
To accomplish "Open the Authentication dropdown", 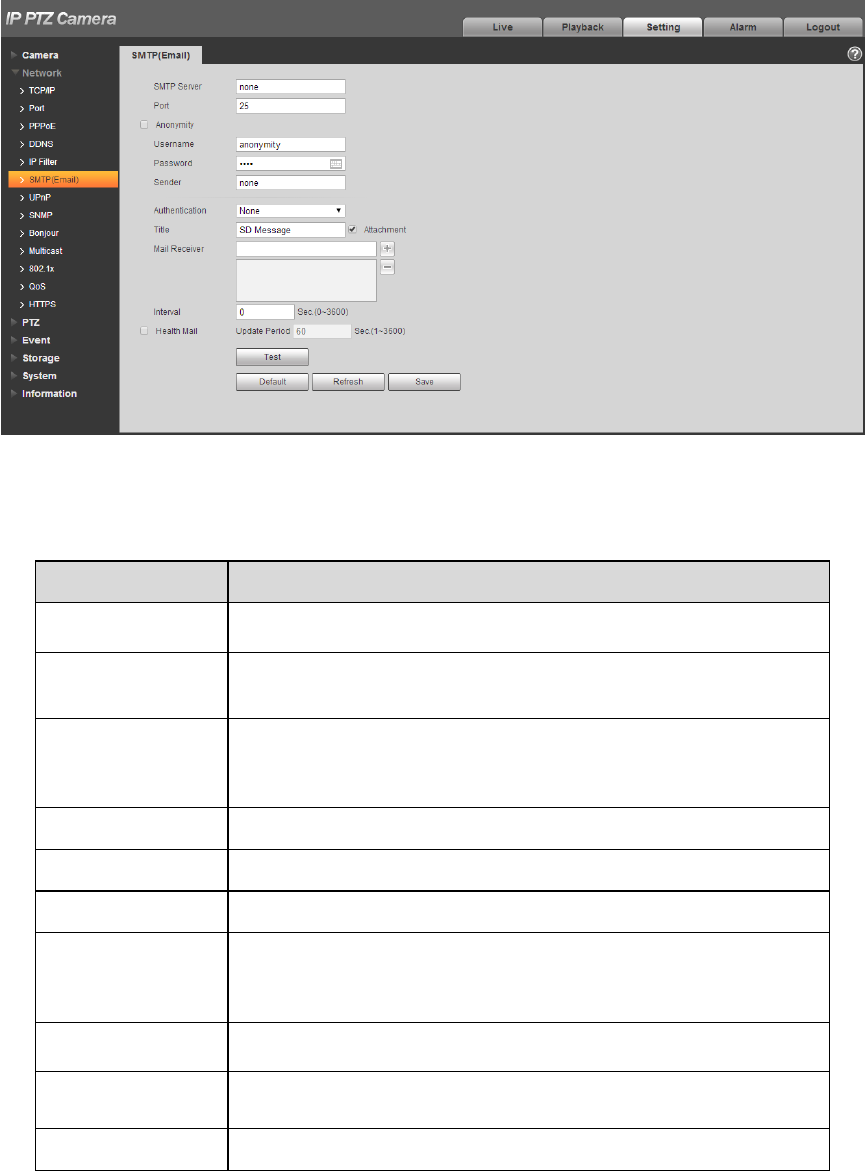I will [x=291, y=211].
